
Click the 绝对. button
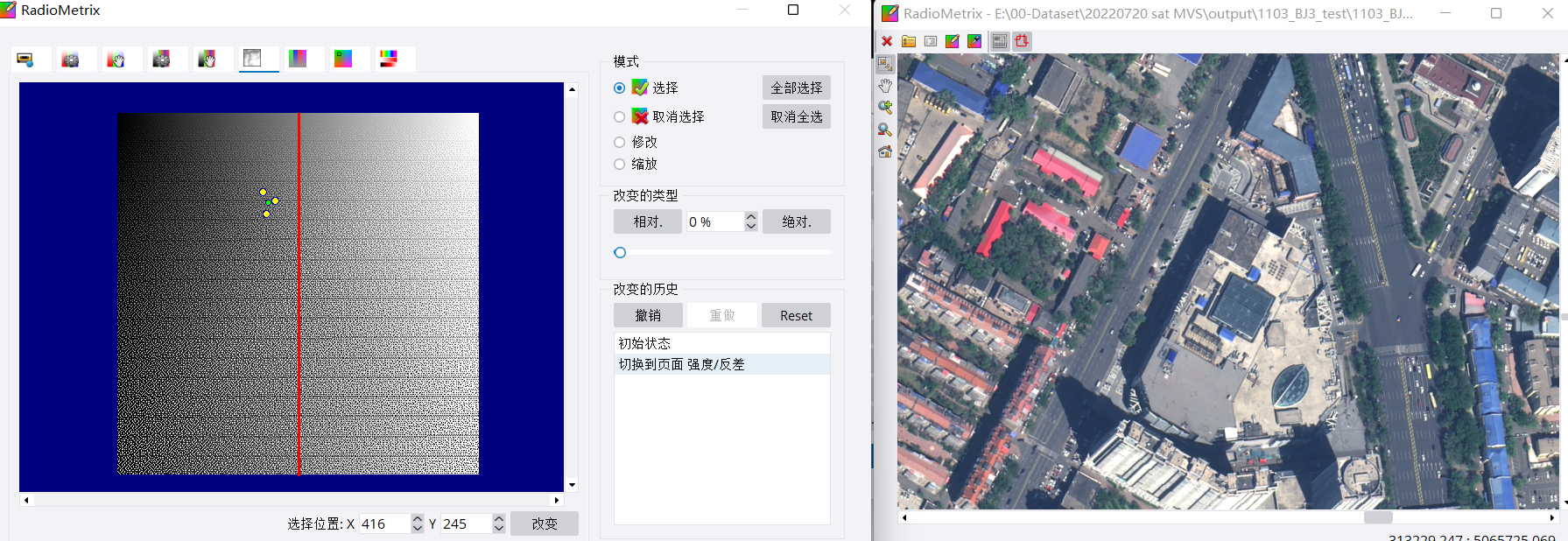point(797,221)
